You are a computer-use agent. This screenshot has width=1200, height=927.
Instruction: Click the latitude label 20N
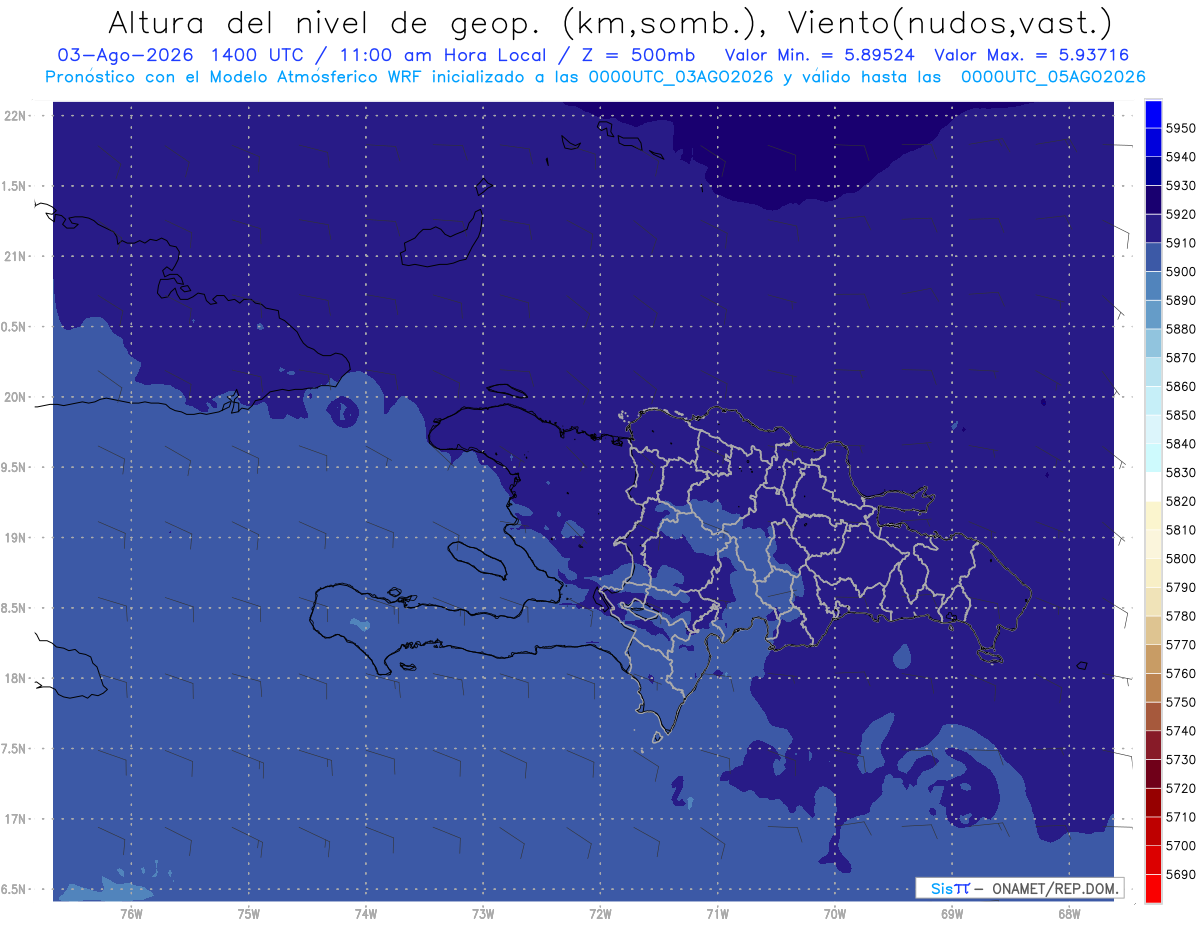click(x=15, y=398)
